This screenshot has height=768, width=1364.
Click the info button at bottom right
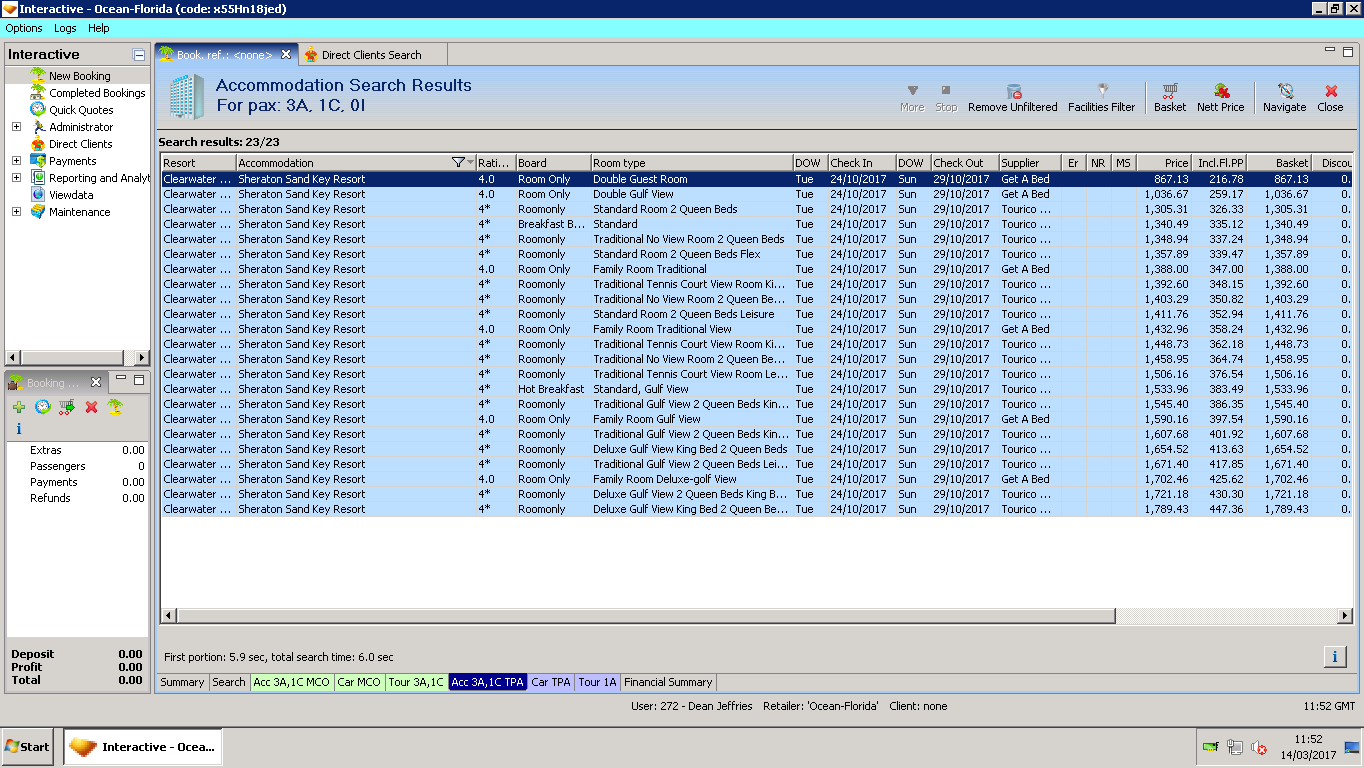pyautogui.click(x=1334, y=656)
